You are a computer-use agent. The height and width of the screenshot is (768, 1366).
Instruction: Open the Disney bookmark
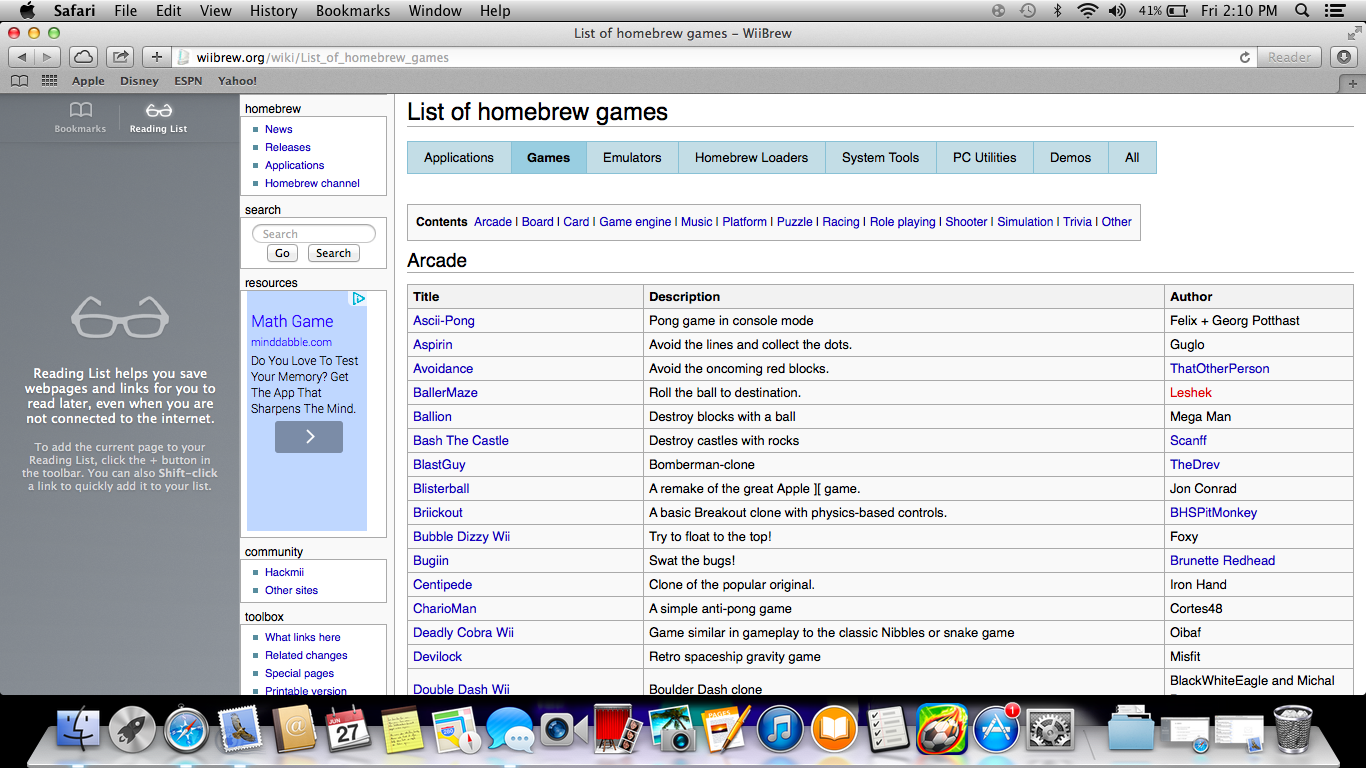[x=139, y=81]
